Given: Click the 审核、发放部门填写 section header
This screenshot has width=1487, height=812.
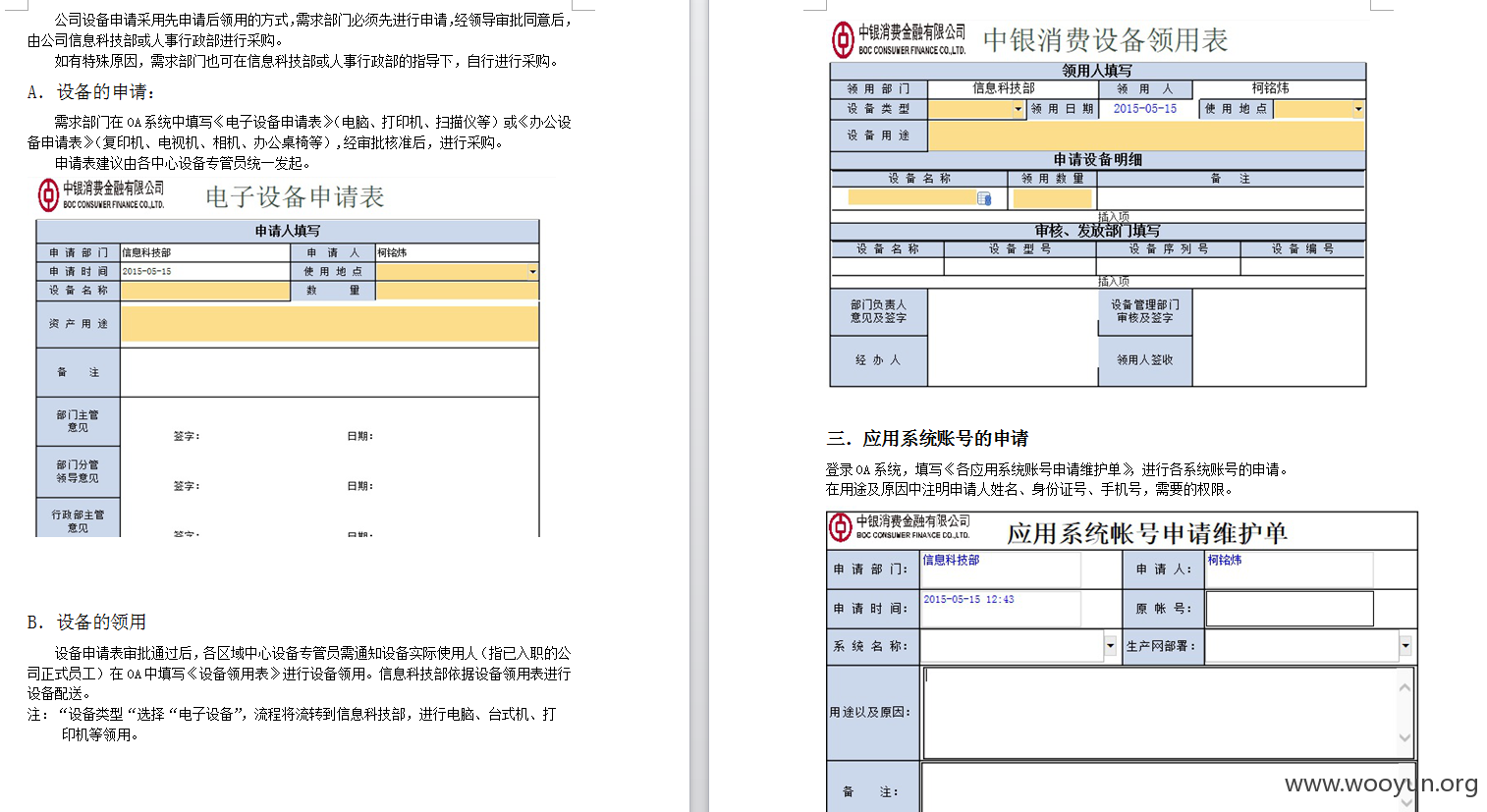Looking at the screenshot, I should pyautogui.click(x=1097, y=231).
